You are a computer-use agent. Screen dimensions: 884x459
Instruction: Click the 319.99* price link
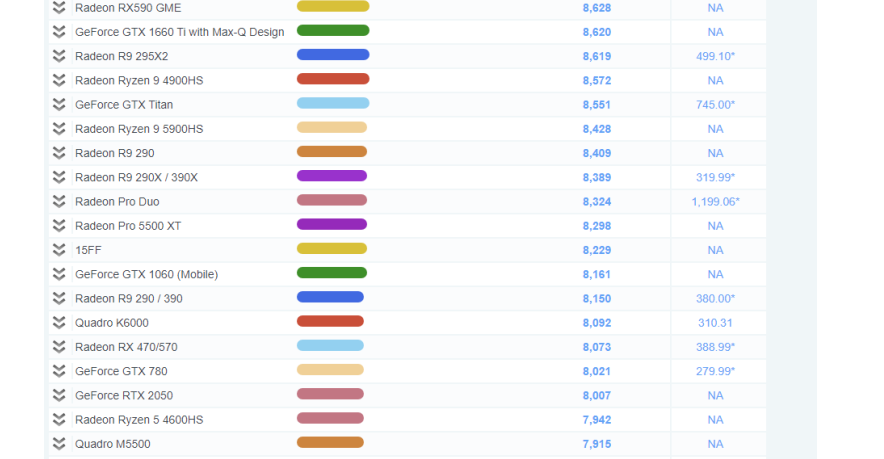coord(715,178)
